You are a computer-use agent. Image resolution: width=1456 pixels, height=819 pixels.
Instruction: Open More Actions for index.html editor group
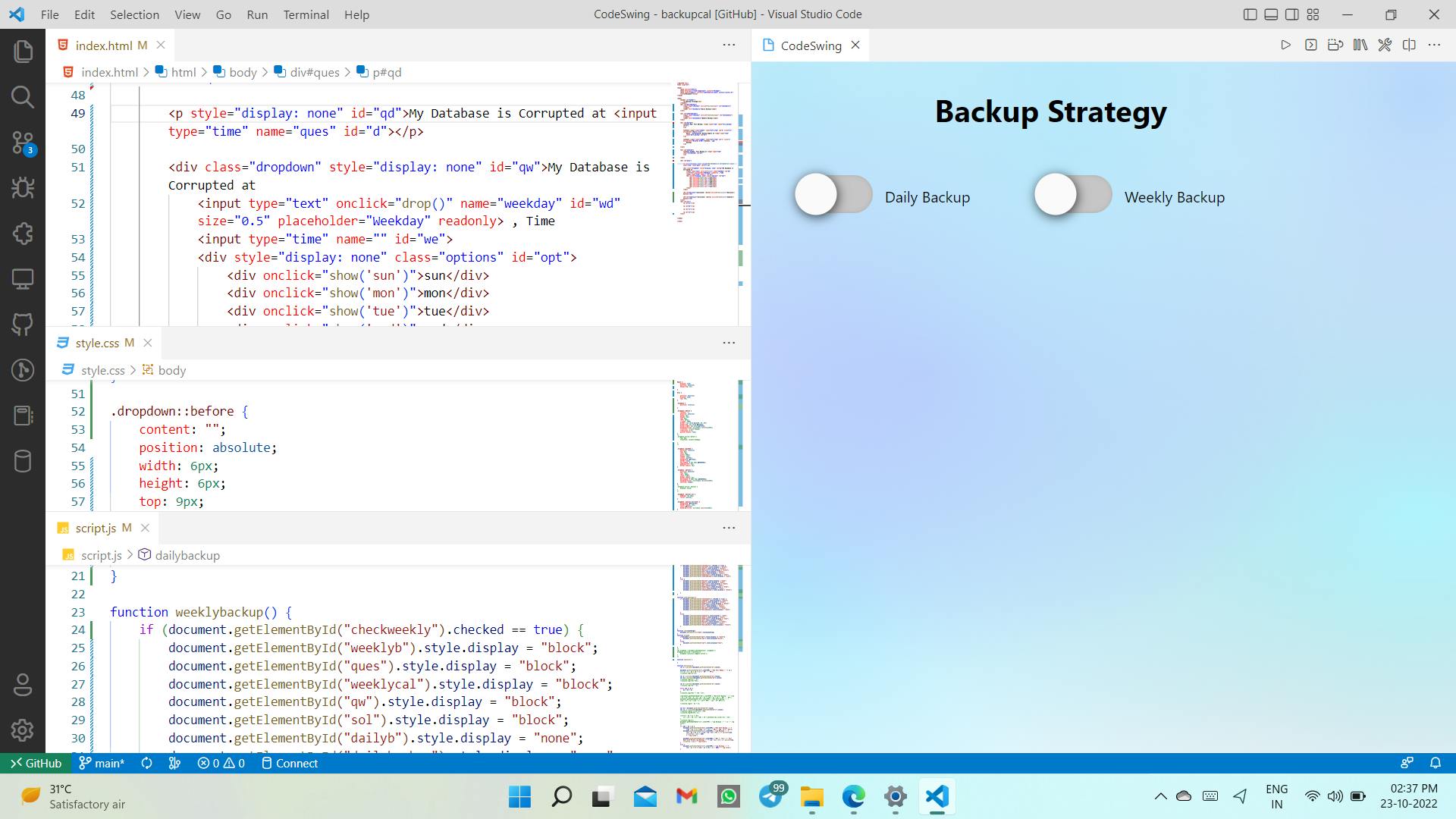[729, 45]
